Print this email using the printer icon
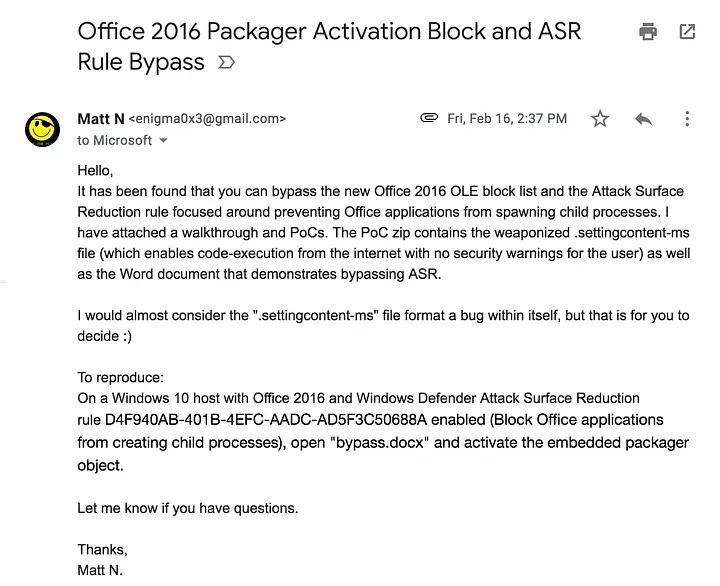Image resolution: width=720 pixels, height=586 pixels. click(x=648, y=32)
